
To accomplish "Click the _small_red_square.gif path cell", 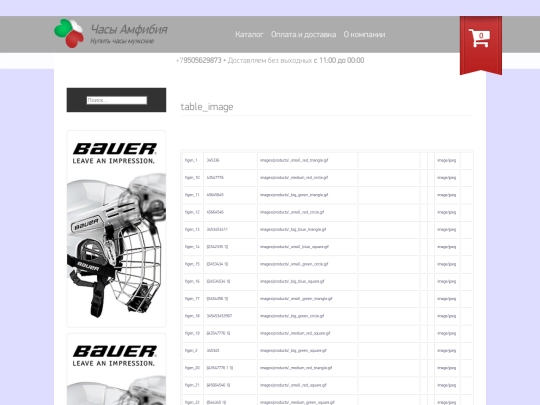I will (307, 385).
